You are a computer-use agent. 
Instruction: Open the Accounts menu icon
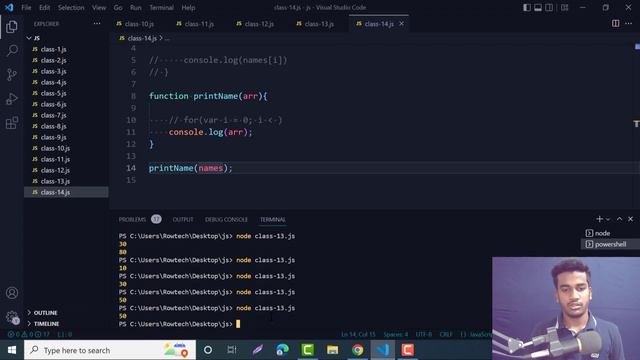(12, 293)
